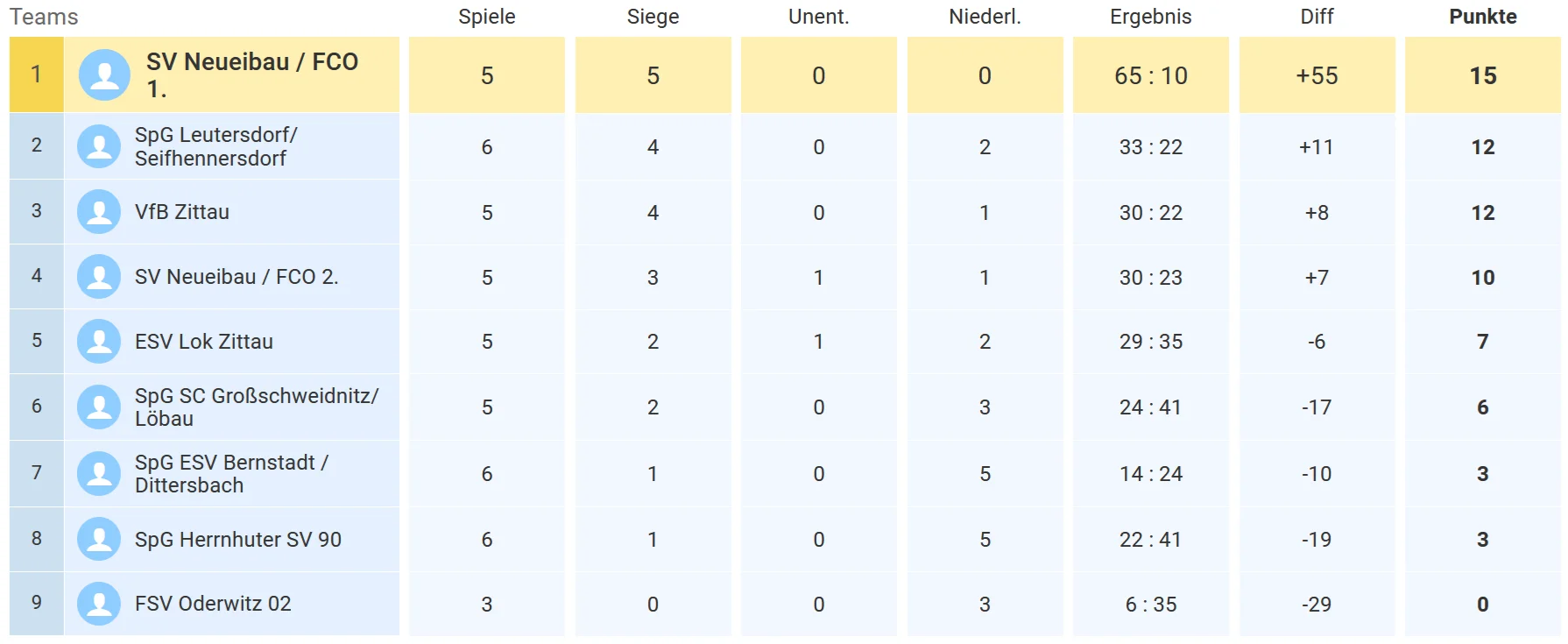The height and width of the screenshot is (644, 1568).
Task: Click the 65 : 10 result cell
Action: pyautogui.click(x=1150, y=76)
